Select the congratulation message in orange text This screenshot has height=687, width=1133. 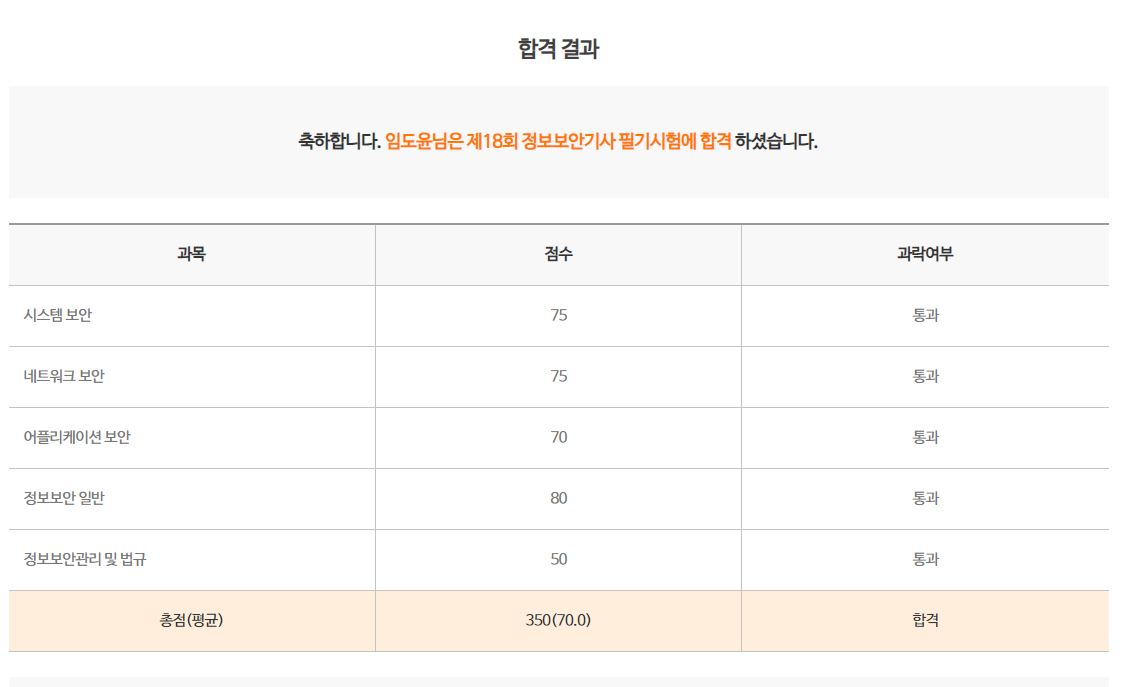pyautogui.click(x=558, y=141)
